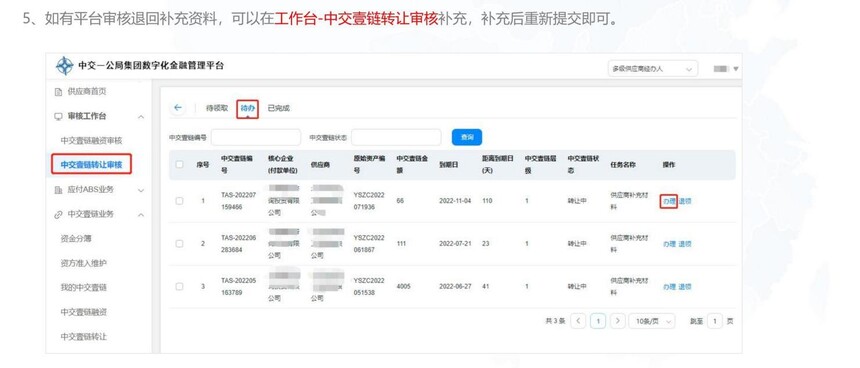Go to previous page arrow
This screenshot has width=860, height=368.
[x=578, y=321]
